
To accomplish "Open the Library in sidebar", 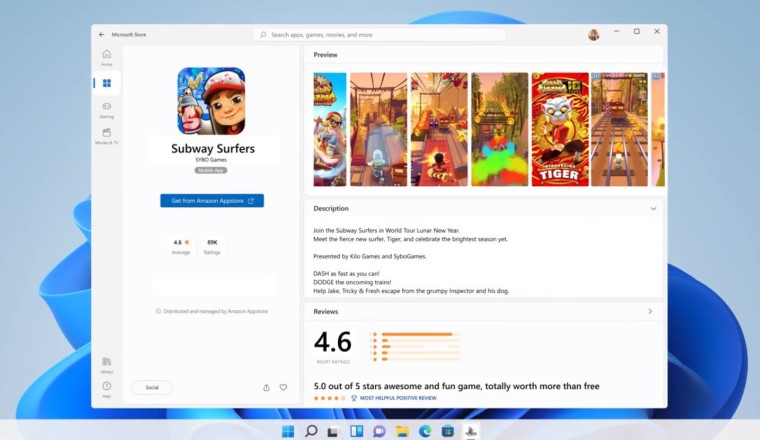I will (x=107, y=365).
